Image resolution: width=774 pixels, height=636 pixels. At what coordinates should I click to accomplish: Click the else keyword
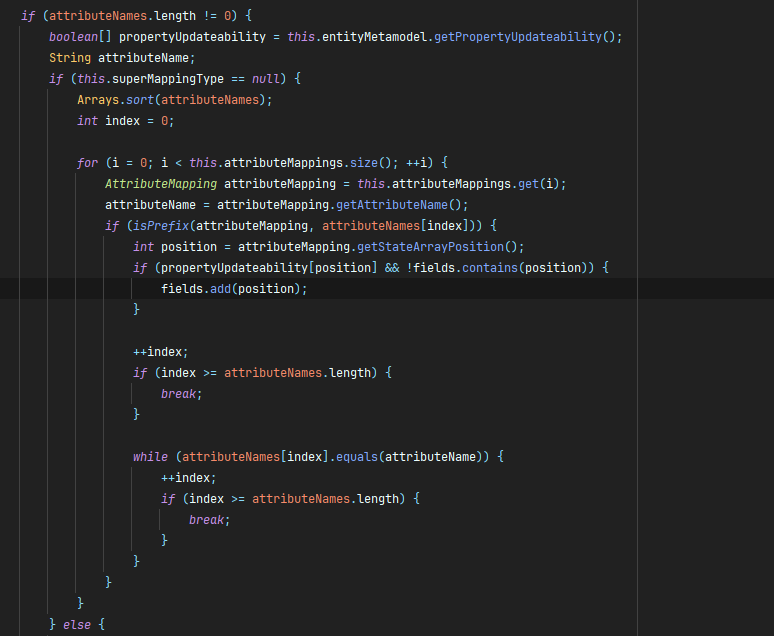click(x=77, y=625)
